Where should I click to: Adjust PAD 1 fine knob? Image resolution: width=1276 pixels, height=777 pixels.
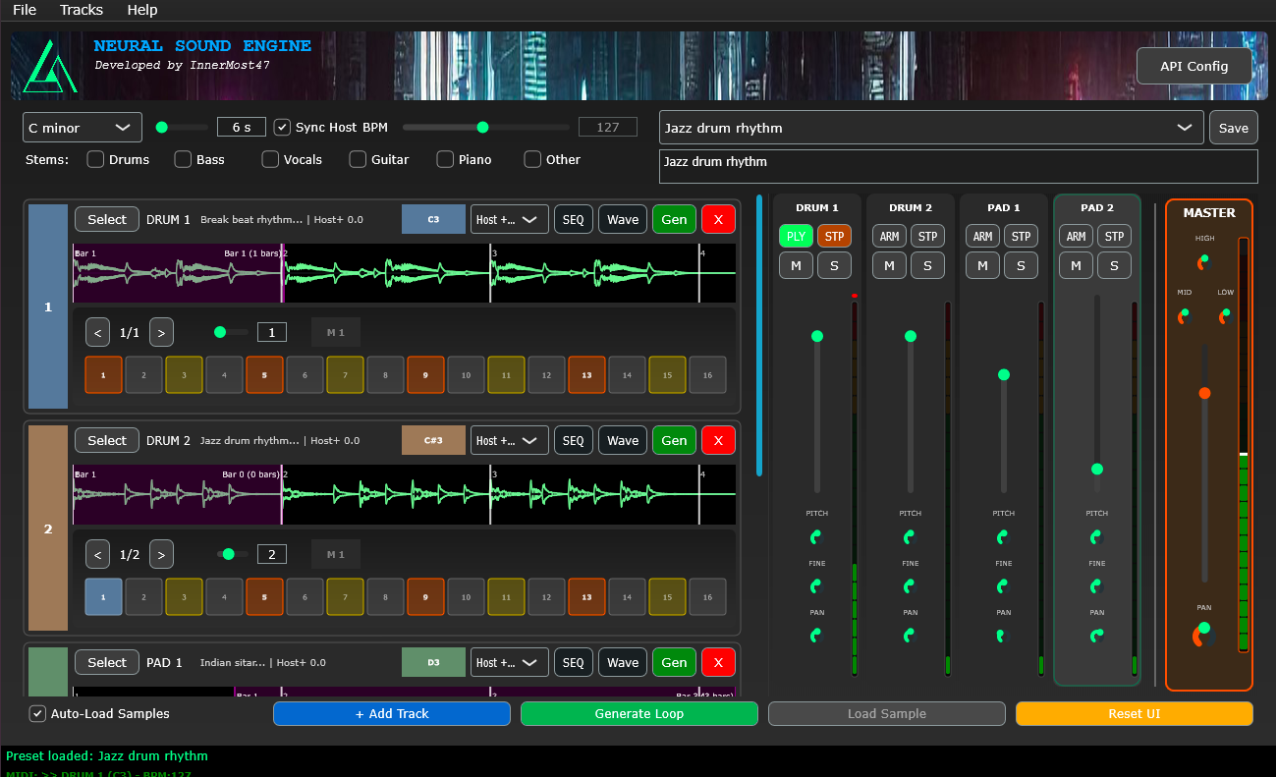[x=1003, y=586]
